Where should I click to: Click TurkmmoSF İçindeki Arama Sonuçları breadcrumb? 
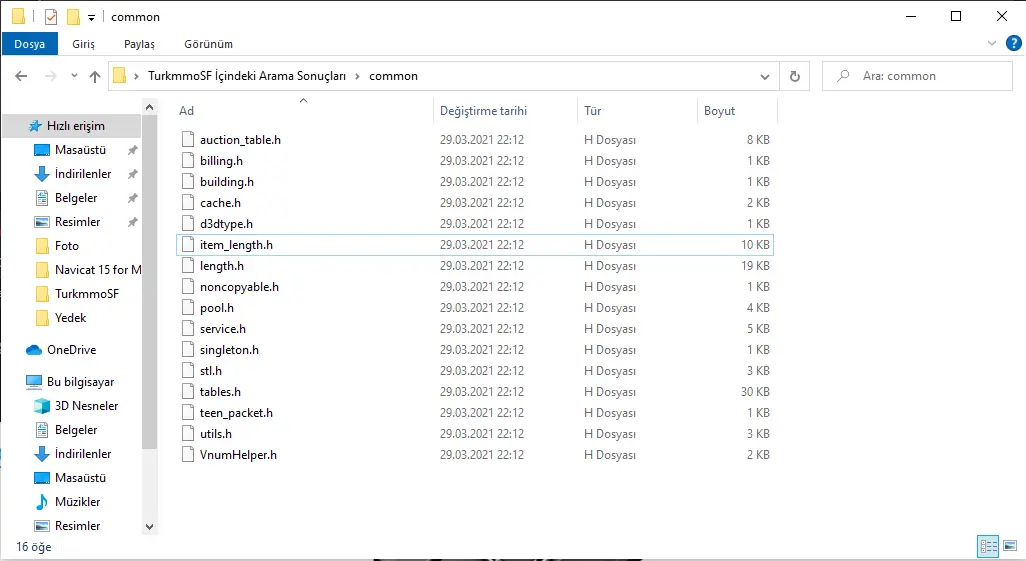[x=246, y=76]
